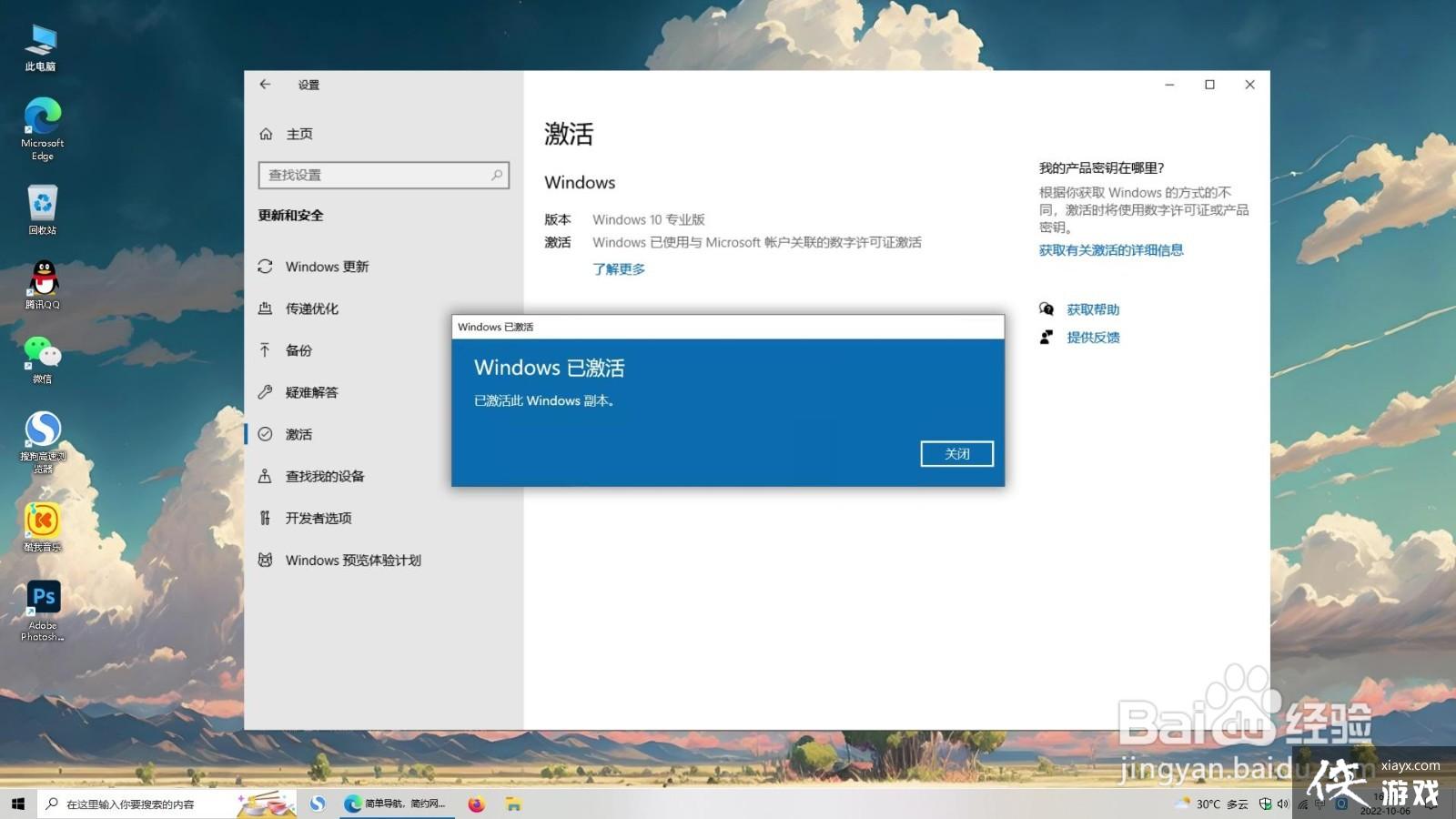The height and width of the screenshot is (819, 1456).
Task: Select 此电脑 desktop icon
Action: 41,48
